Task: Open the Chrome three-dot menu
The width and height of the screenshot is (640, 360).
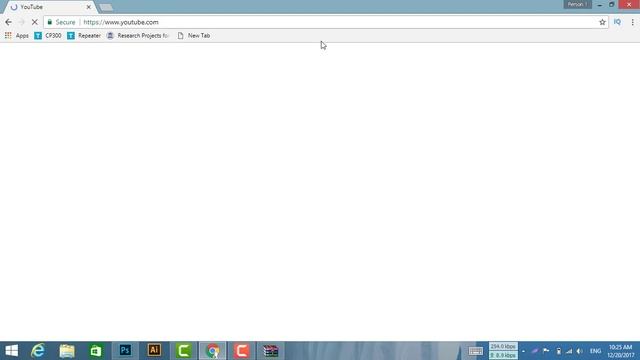Action: pos(632,22)
